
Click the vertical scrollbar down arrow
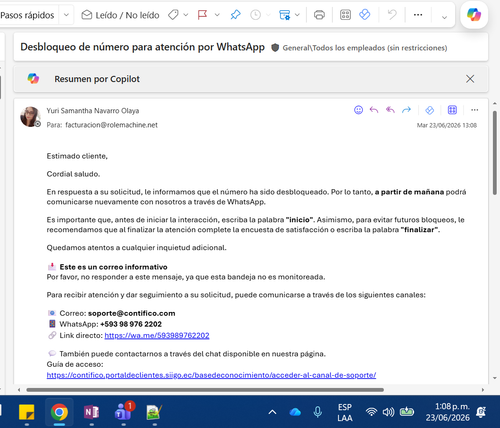pos(495,378)
